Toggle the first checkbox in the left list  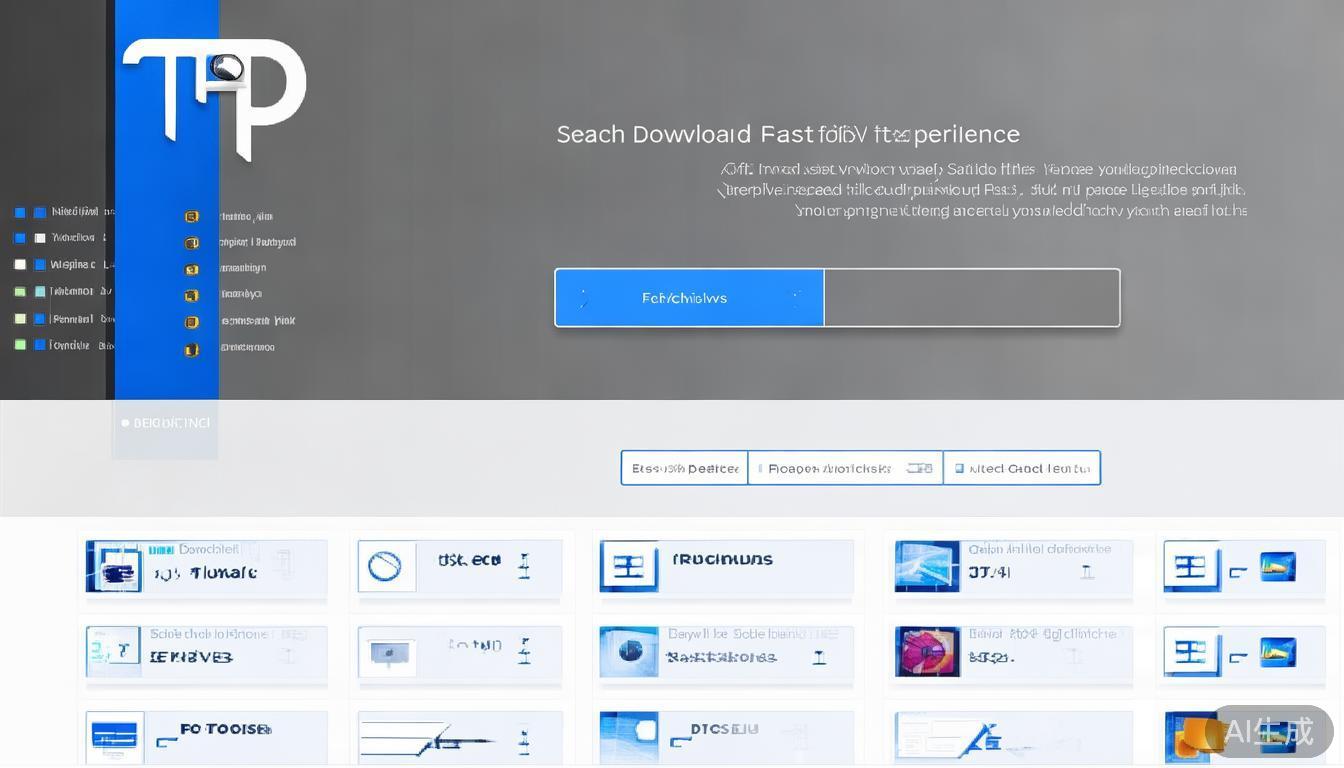[x=20, y=212]
